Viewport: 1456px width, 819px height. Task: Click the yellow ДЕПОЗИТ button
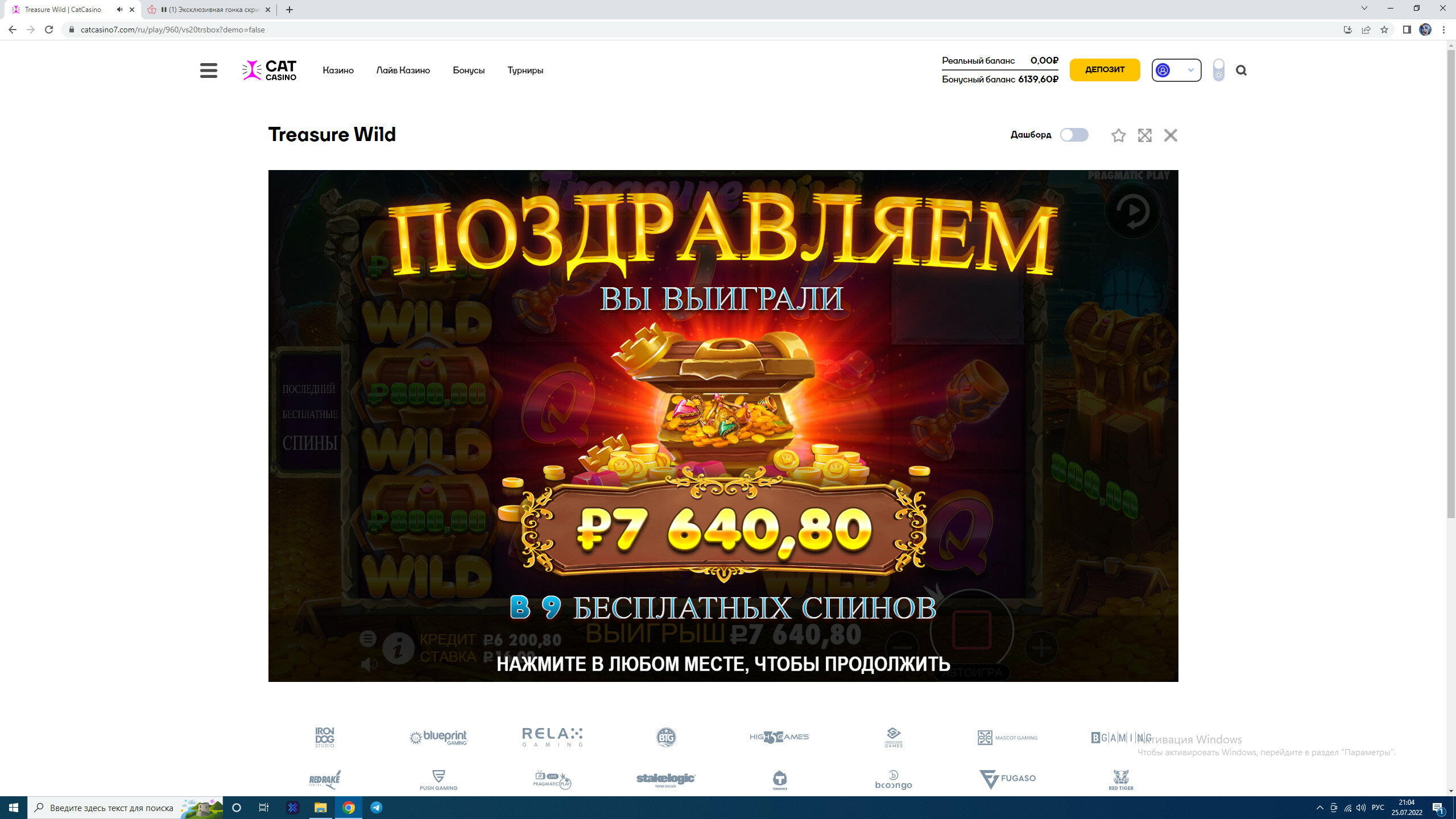[1105, 70]
